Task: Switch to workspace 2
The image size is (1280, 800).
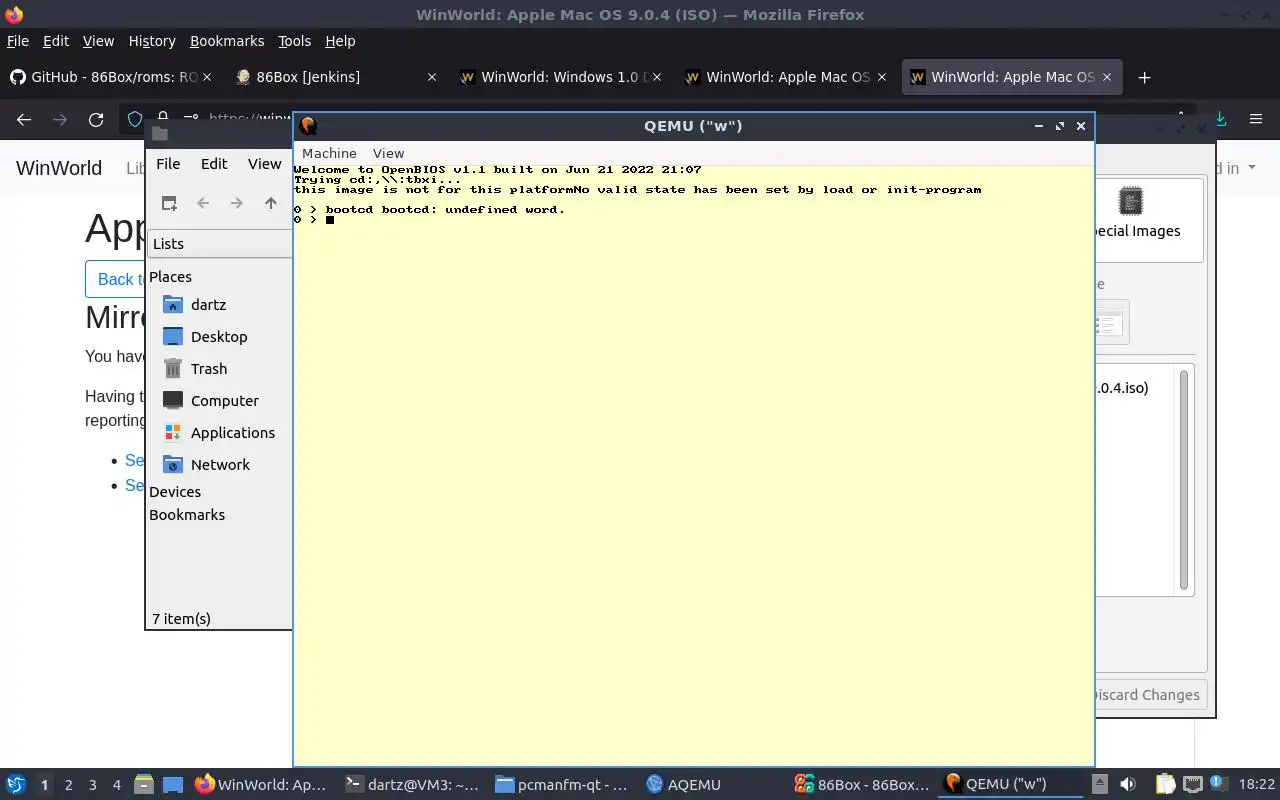Action: tap(68, 785)
